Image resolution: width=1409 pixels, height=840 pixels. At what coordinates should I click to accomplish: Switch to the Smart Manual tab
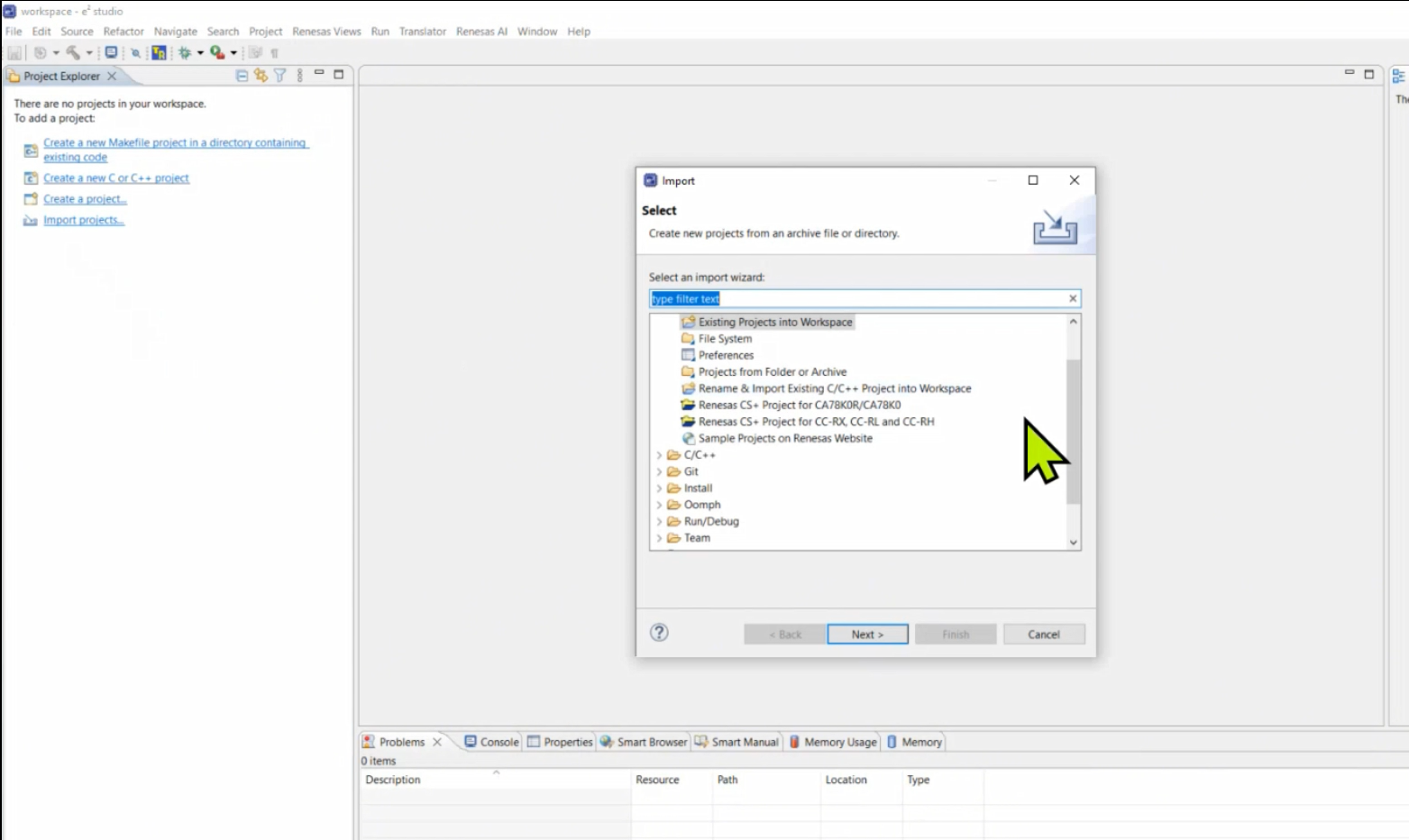click(737, 742)
